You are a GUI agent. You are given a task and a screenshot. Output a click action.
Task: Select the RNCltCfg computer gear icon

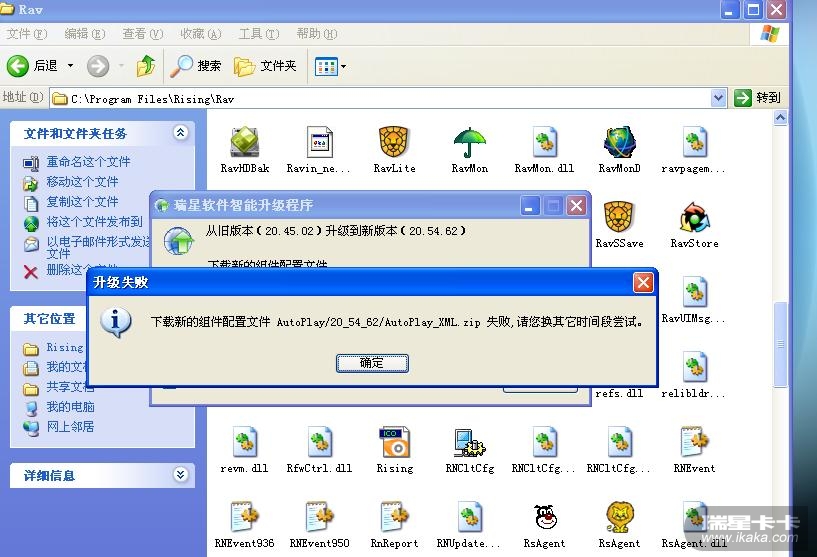coord(469,442)
